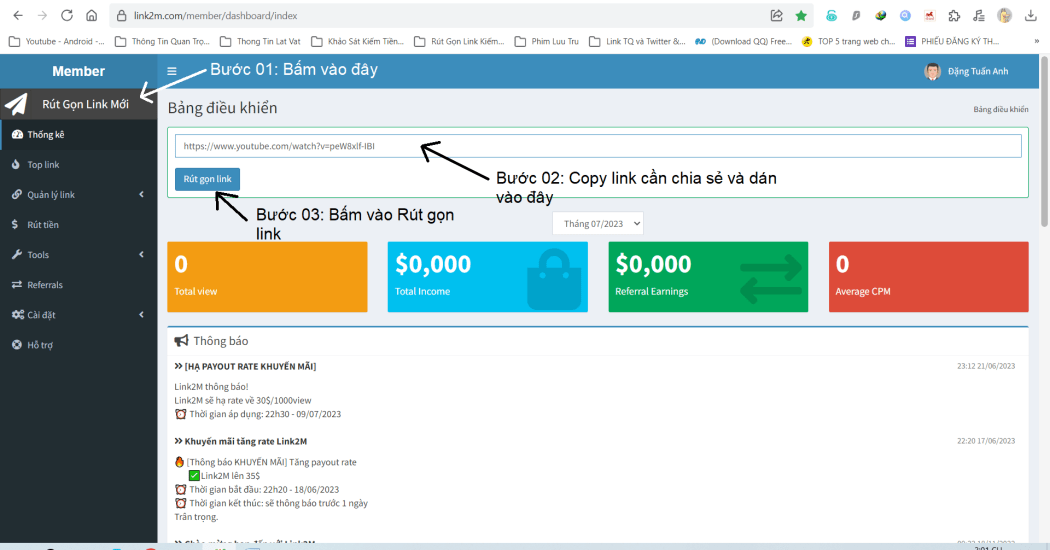Go back using browser back arrow
The height and width of the screenshot is (550, 1050).
[18, 15]
